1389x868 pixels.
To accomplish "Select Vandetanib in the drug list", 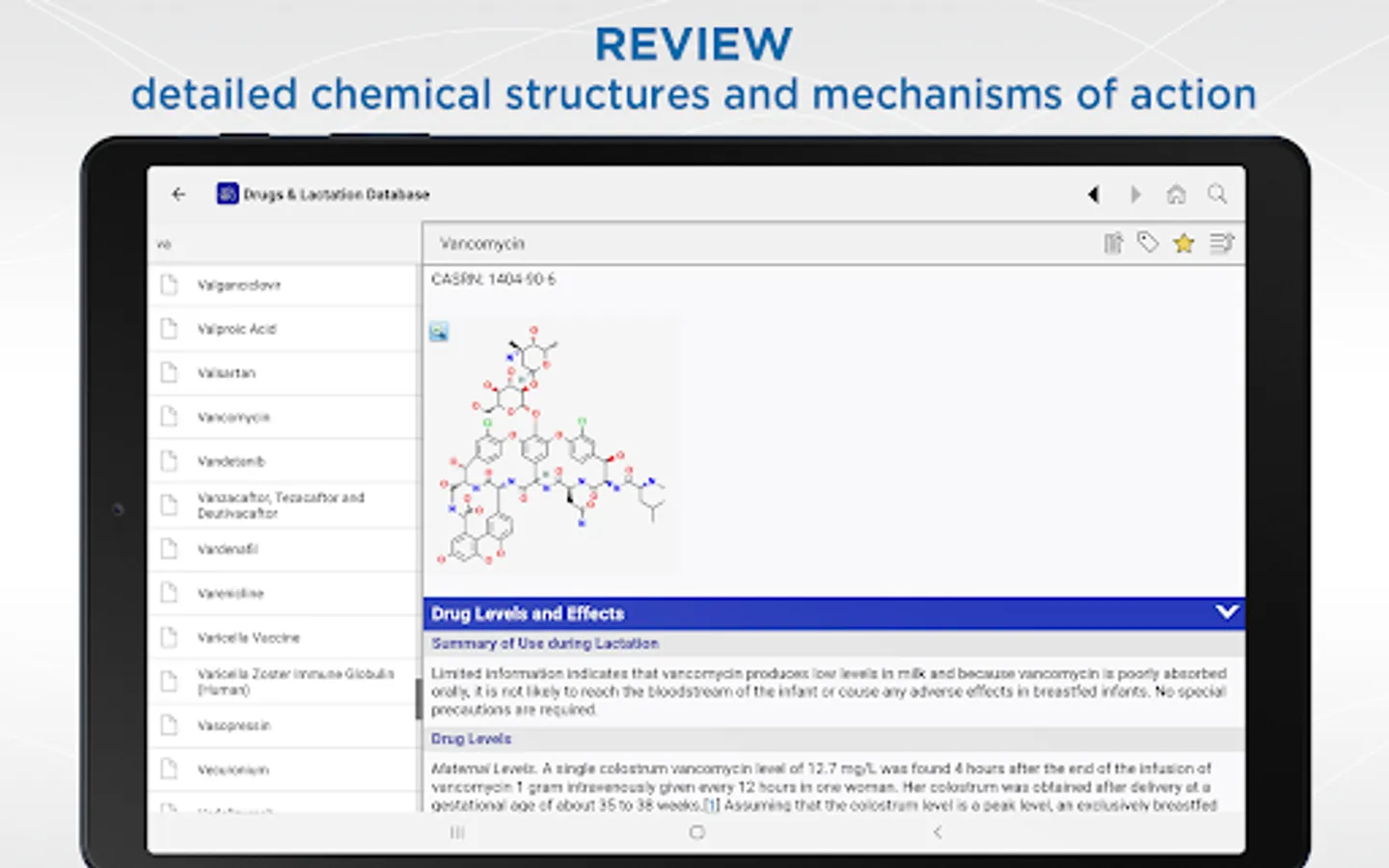I will [285, 461].
